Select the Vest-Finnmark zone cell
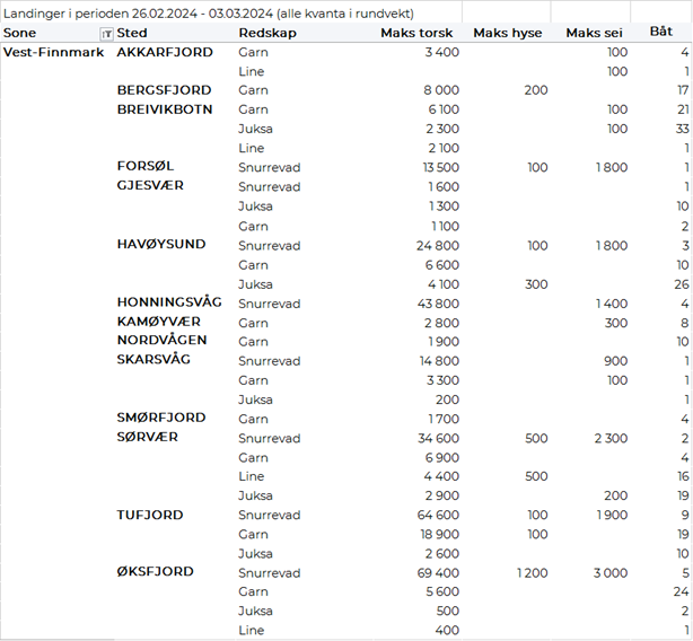Image resolution: width=693 pixels, height=641 pixels. pos(52,52)
